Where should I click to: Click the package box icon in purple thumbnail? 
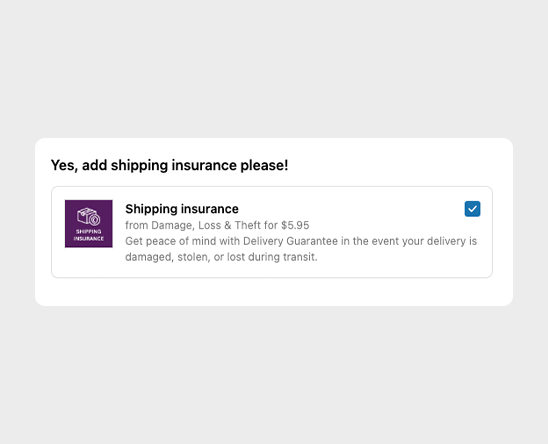[x=88, y=217]
